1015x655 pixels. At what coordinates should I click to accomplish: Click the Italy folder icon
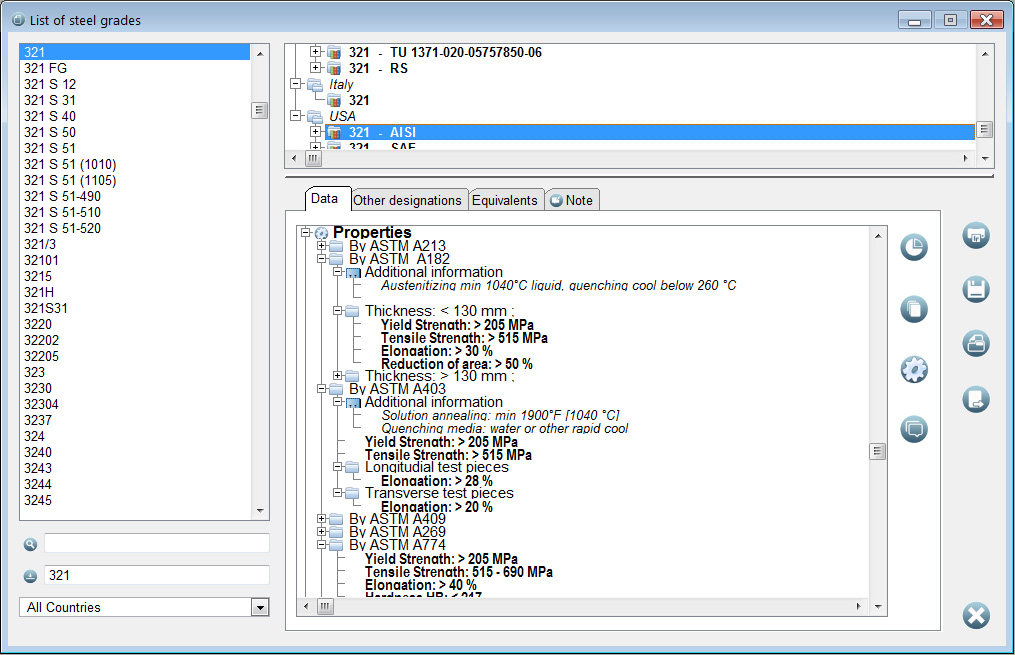tap(315, 85)
